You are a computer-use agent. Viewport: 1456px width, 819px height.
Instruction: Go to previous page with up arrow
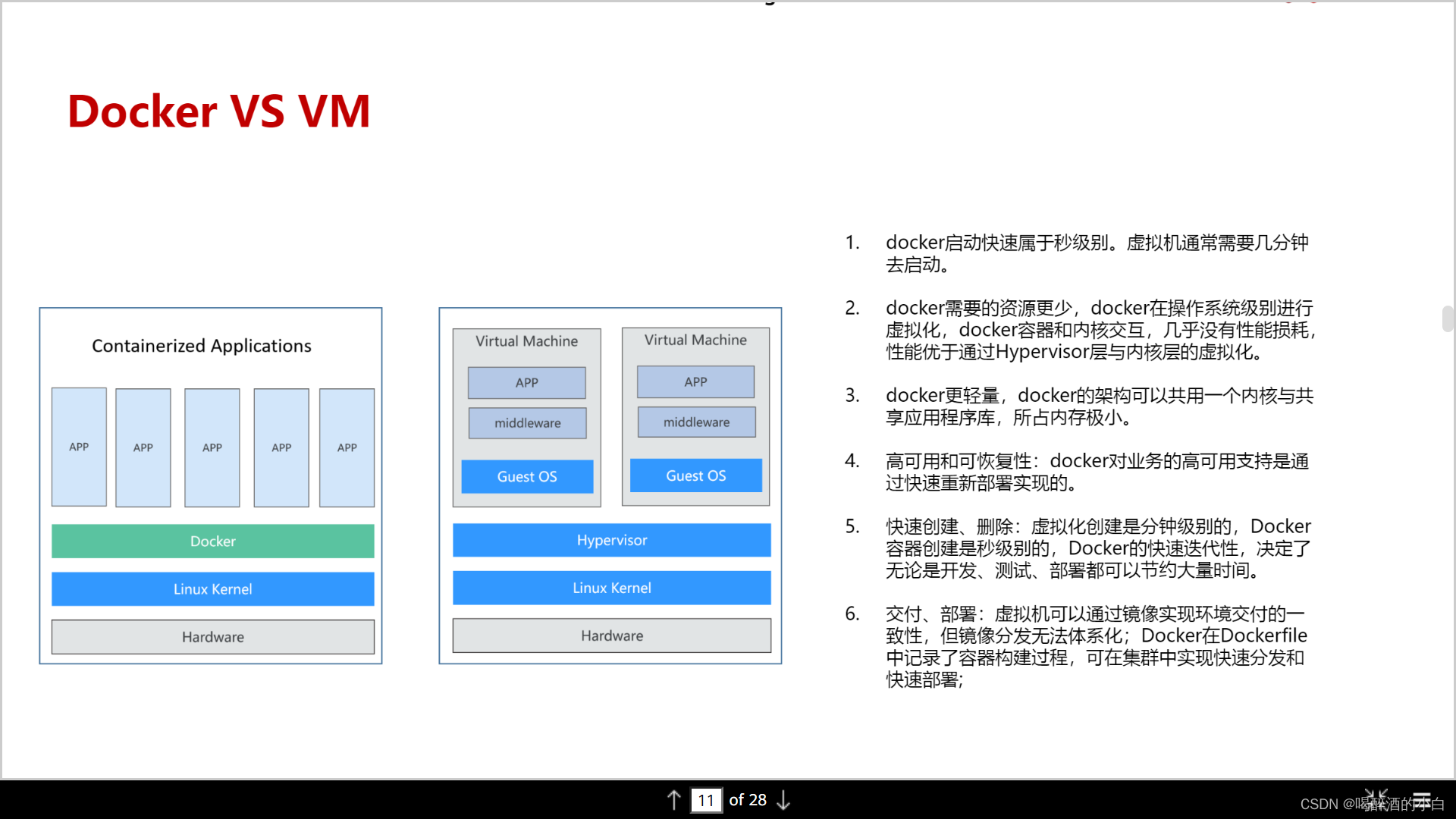point(673,800)
